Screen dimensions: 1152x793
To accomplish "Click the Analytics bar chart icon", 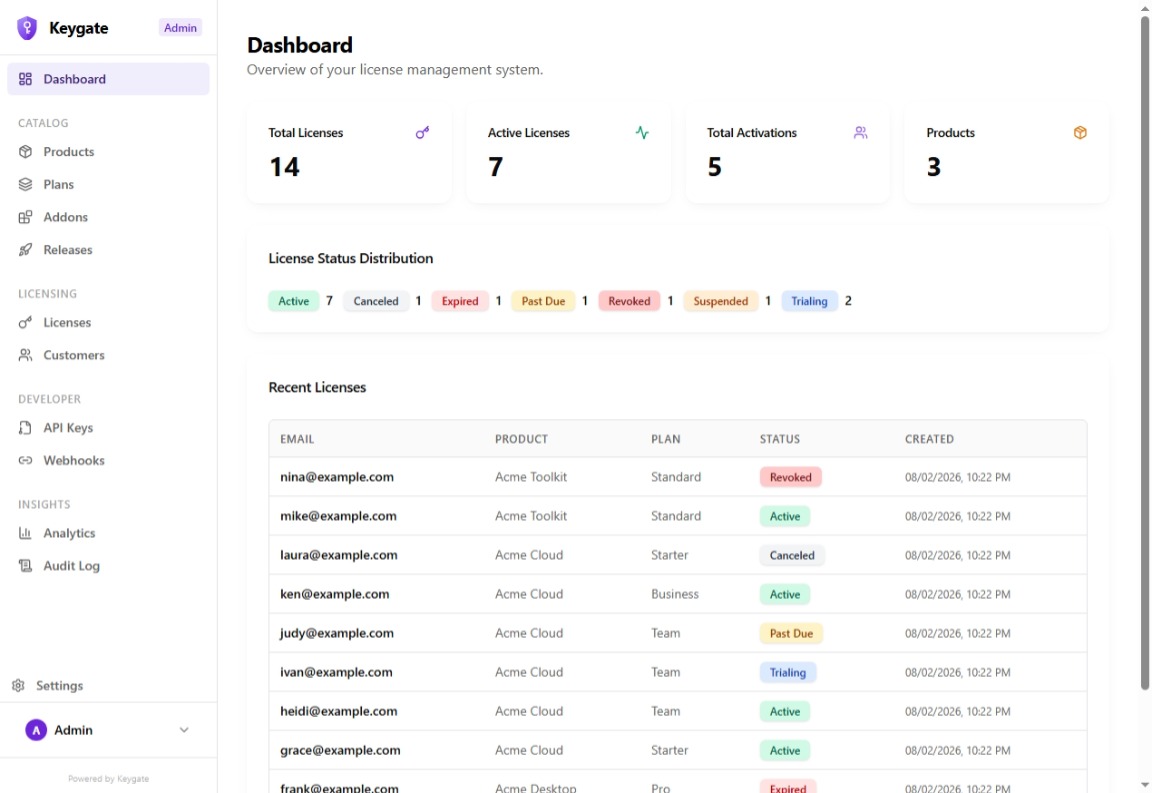I will [25, 533].
